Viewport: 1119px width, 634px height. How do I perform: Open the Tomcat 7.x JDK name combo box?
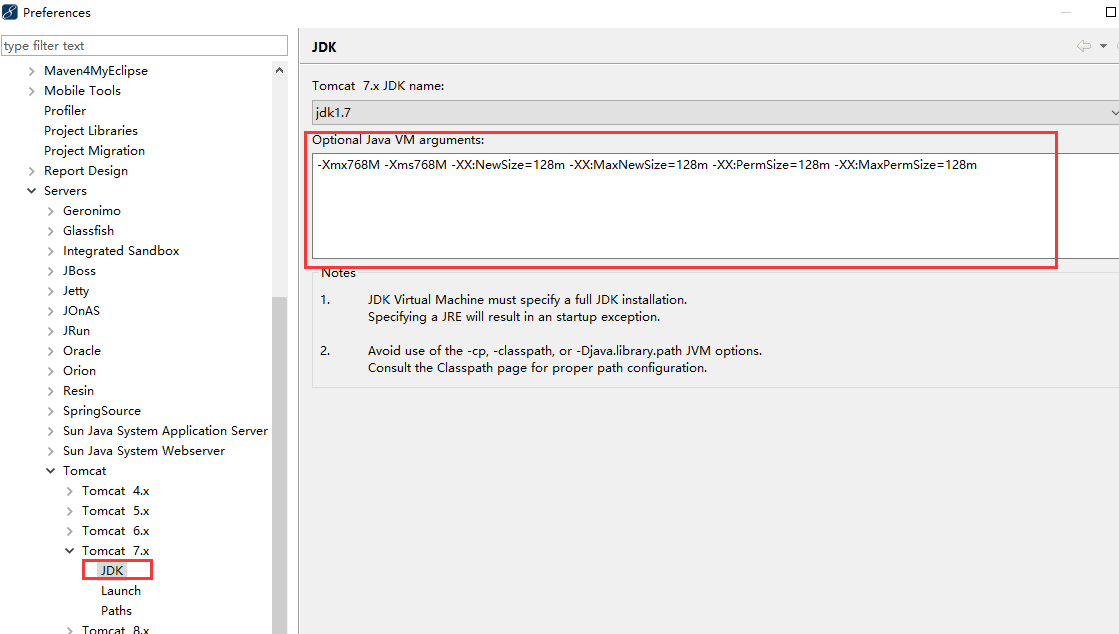pos(715,112)
